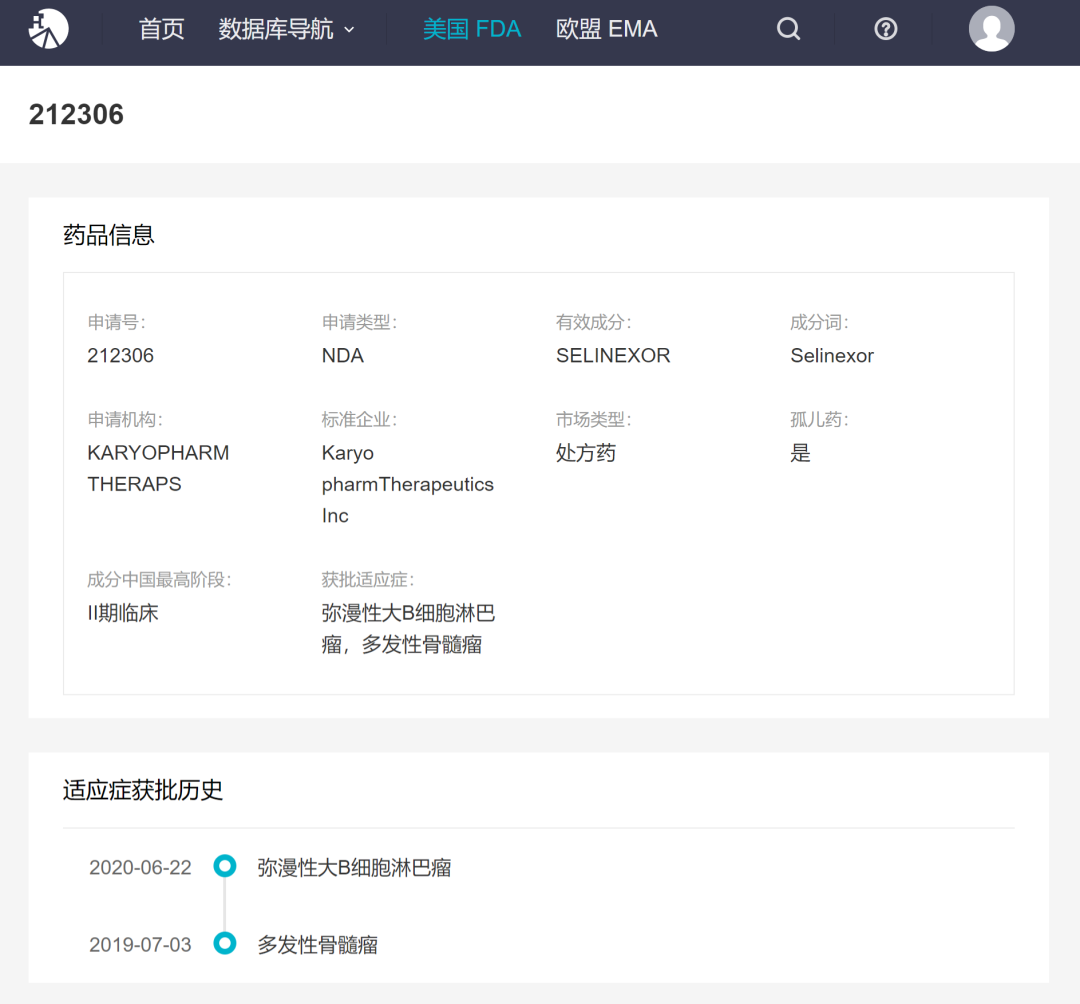Click the application type value NDA
The height and width of the screenshot is (1004, 1080).
click(x=342, y=355)
